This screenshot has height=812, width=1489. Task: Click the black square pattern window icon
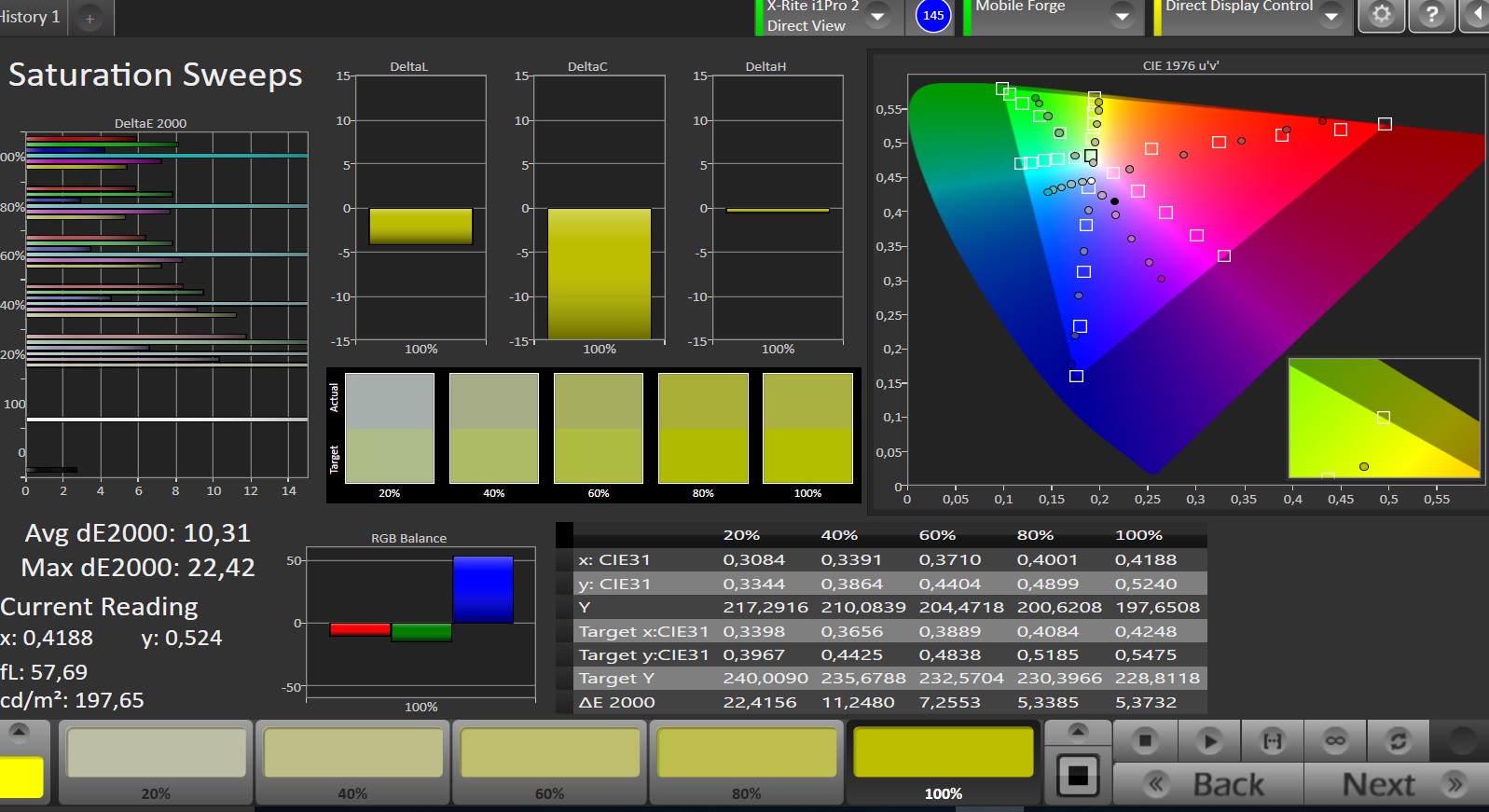point(1078,776)
